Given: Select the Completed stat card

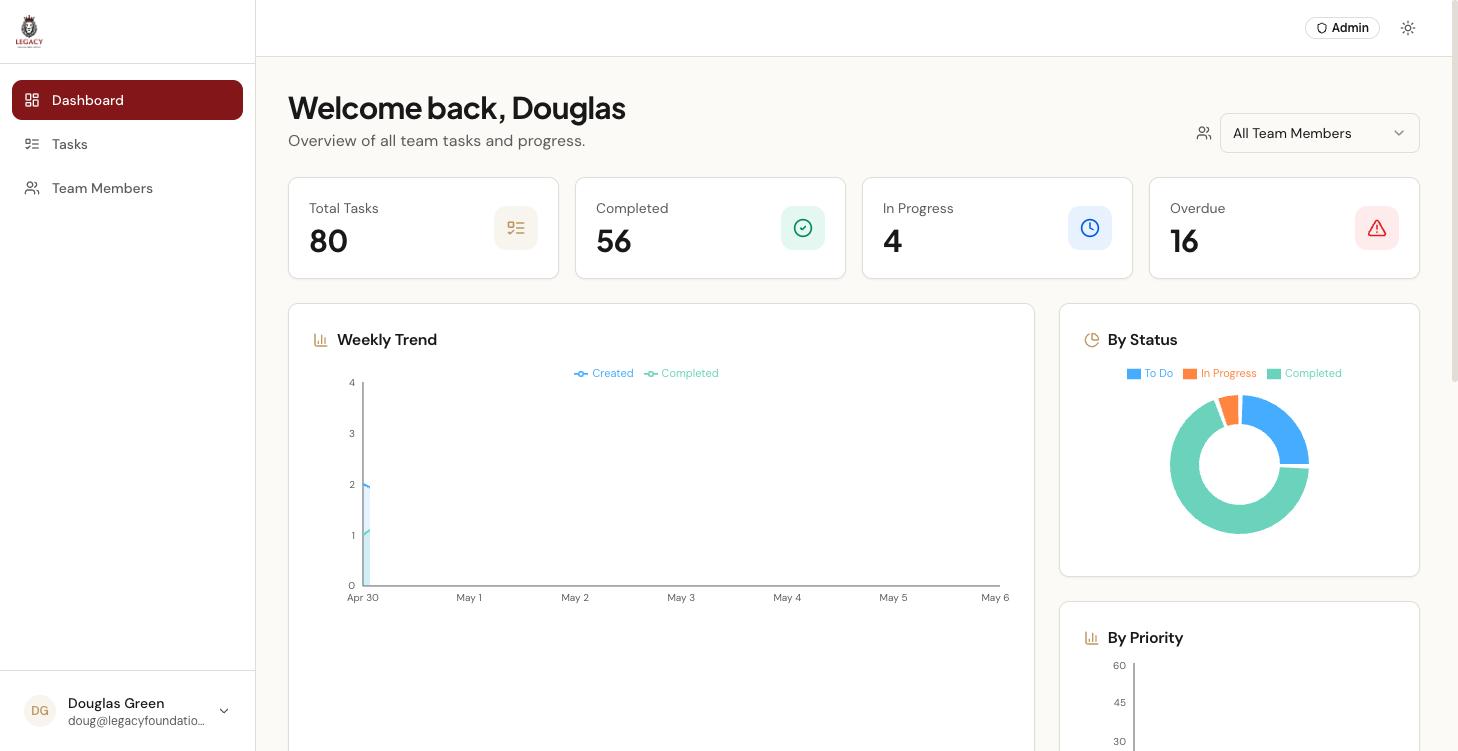Looking at the screenshot, I should (710, 228).
